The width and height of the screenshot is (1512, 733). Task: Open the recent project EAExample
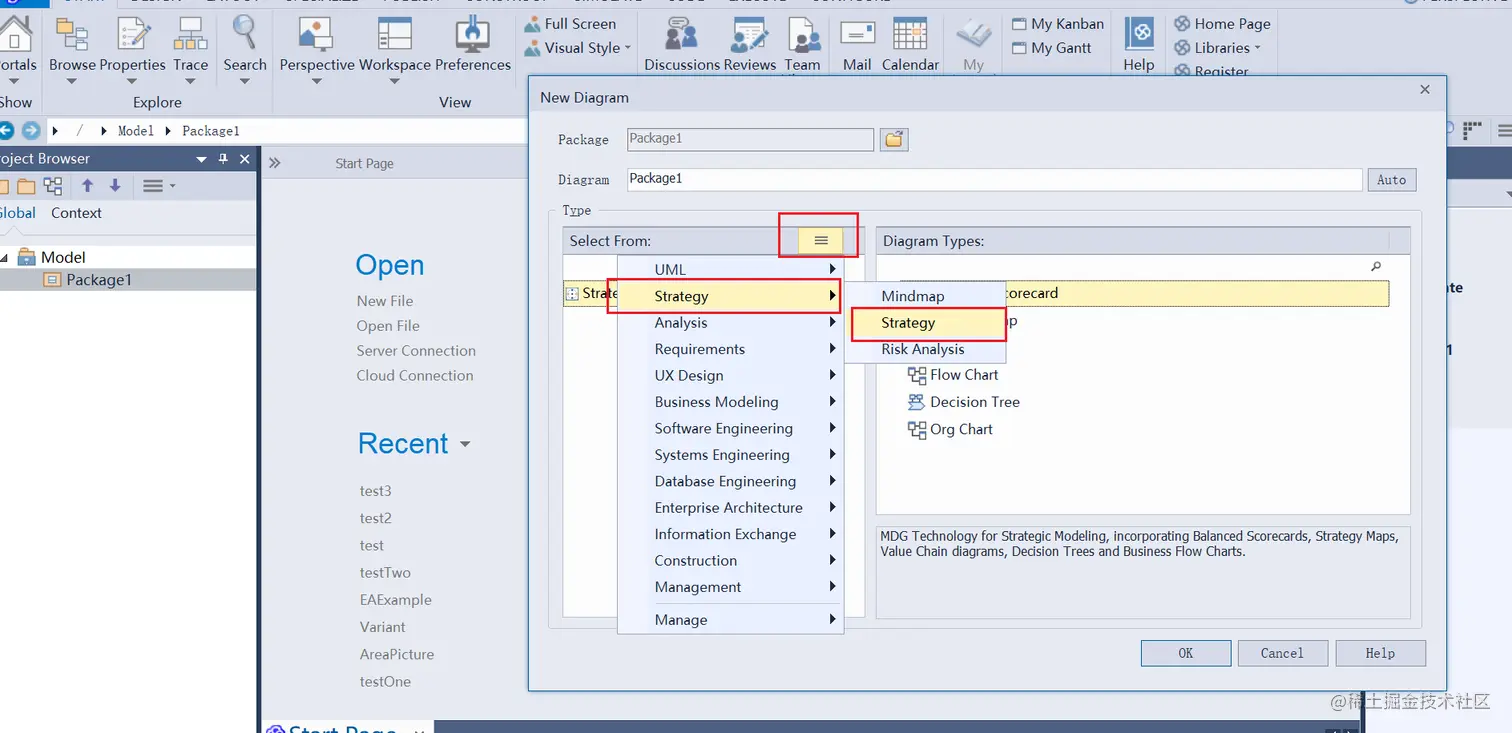click(396, 600)
